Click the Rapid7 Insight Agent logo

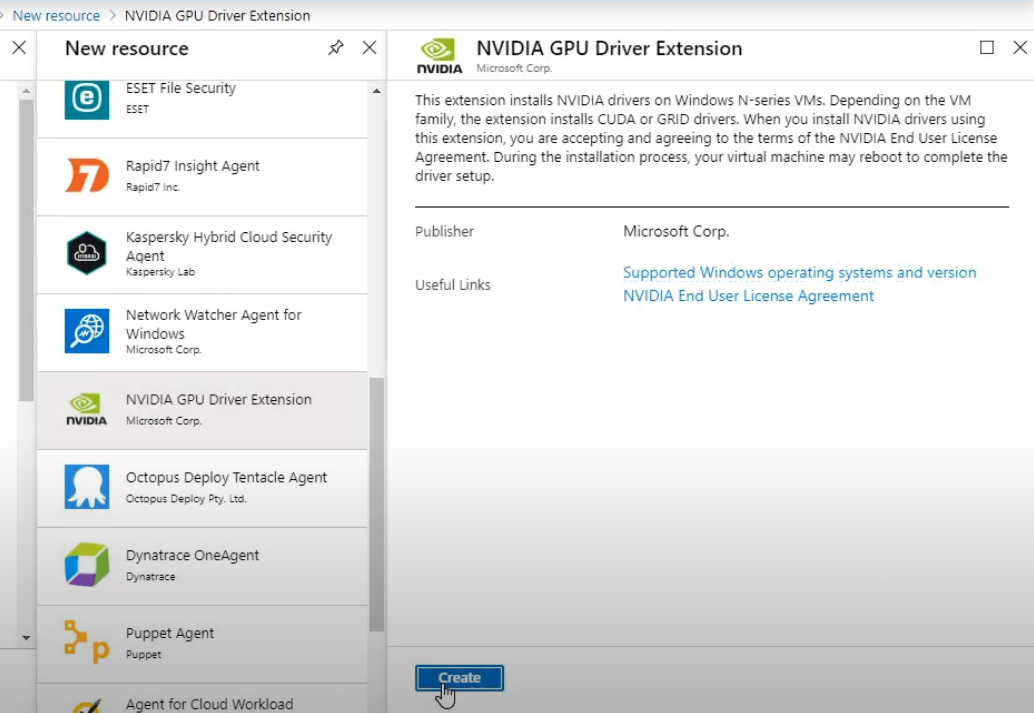[x=86, y=175]
